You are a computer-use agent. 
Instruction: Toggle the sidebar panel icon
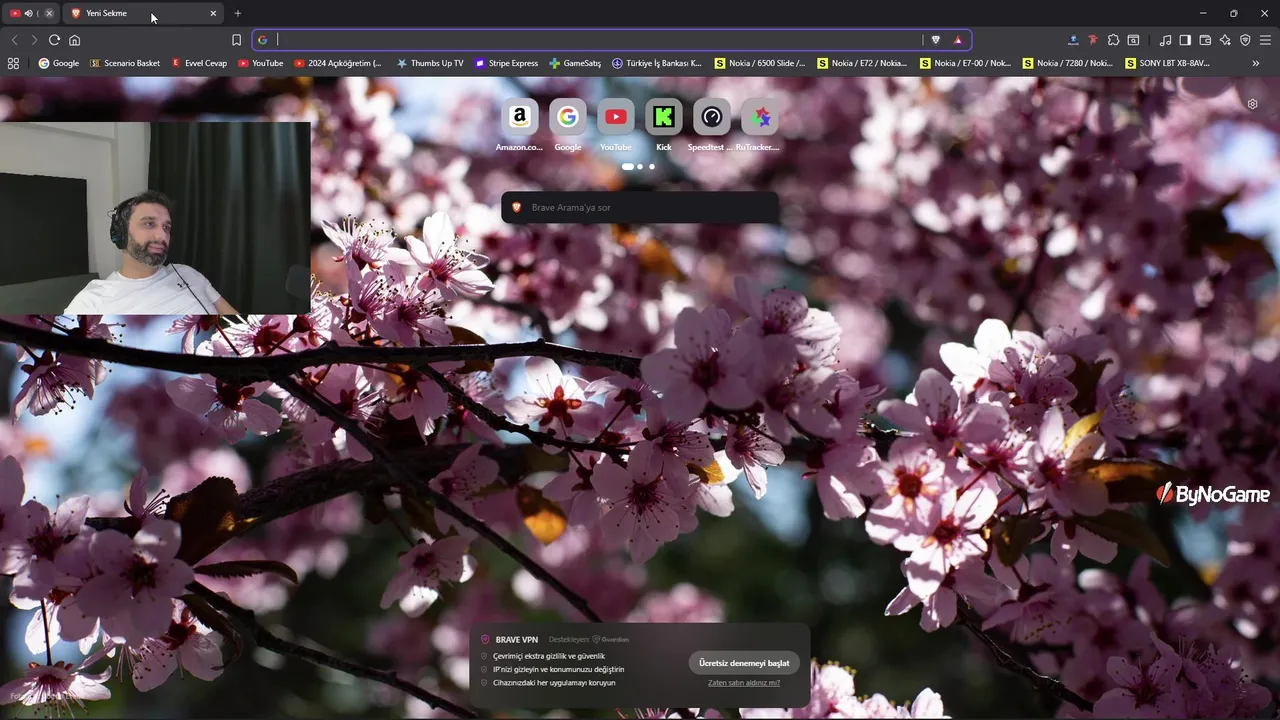click(x=1185, y=40)
